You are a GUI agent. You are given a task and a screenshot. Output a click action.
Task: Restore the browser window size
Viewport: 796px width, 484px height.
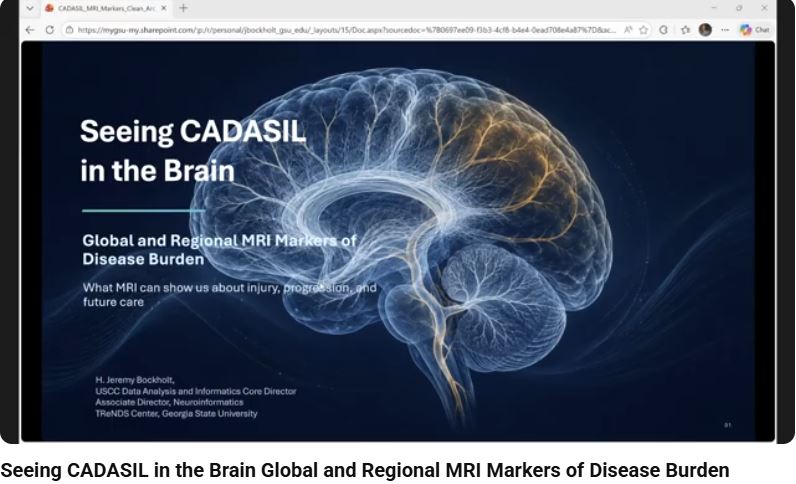(x=739, y=8)
